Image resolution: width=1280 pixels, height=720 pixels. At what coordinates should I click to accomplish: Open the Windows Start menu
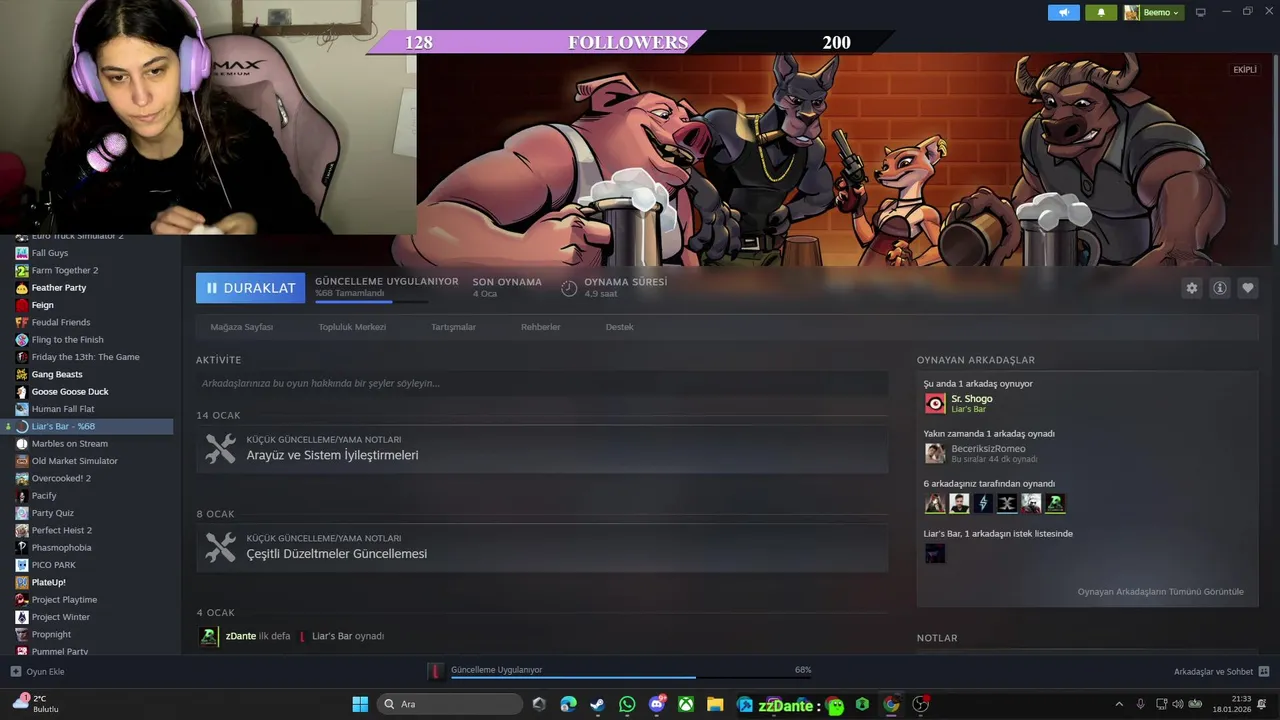(360, 704)
